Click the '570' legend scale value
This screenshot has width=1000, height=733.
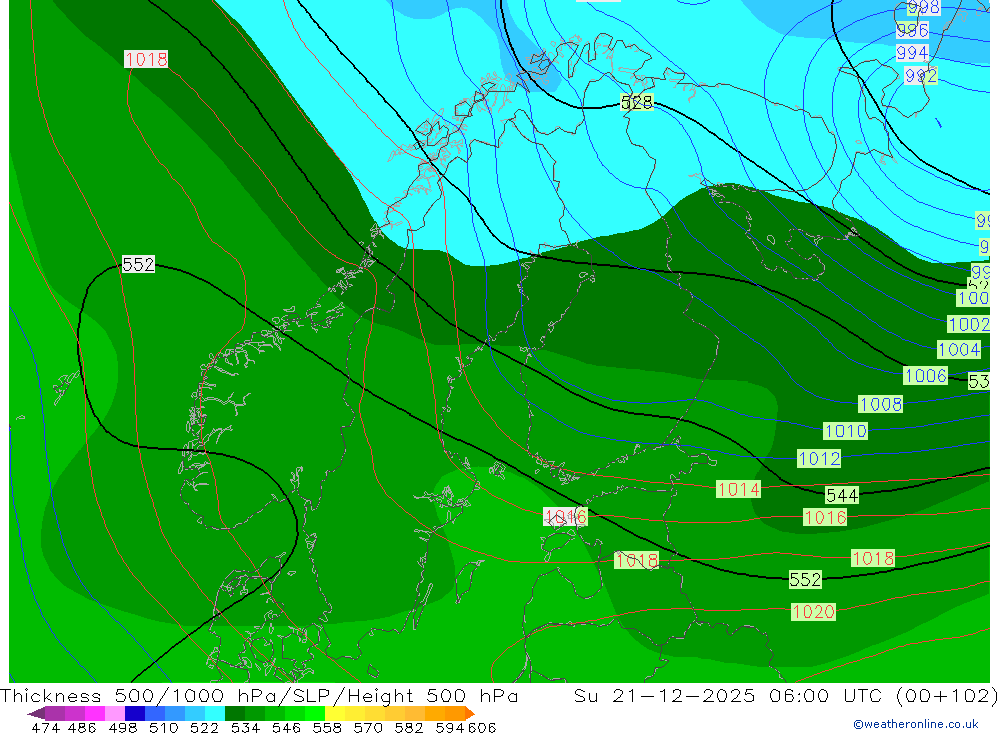[x=368, y=727]
